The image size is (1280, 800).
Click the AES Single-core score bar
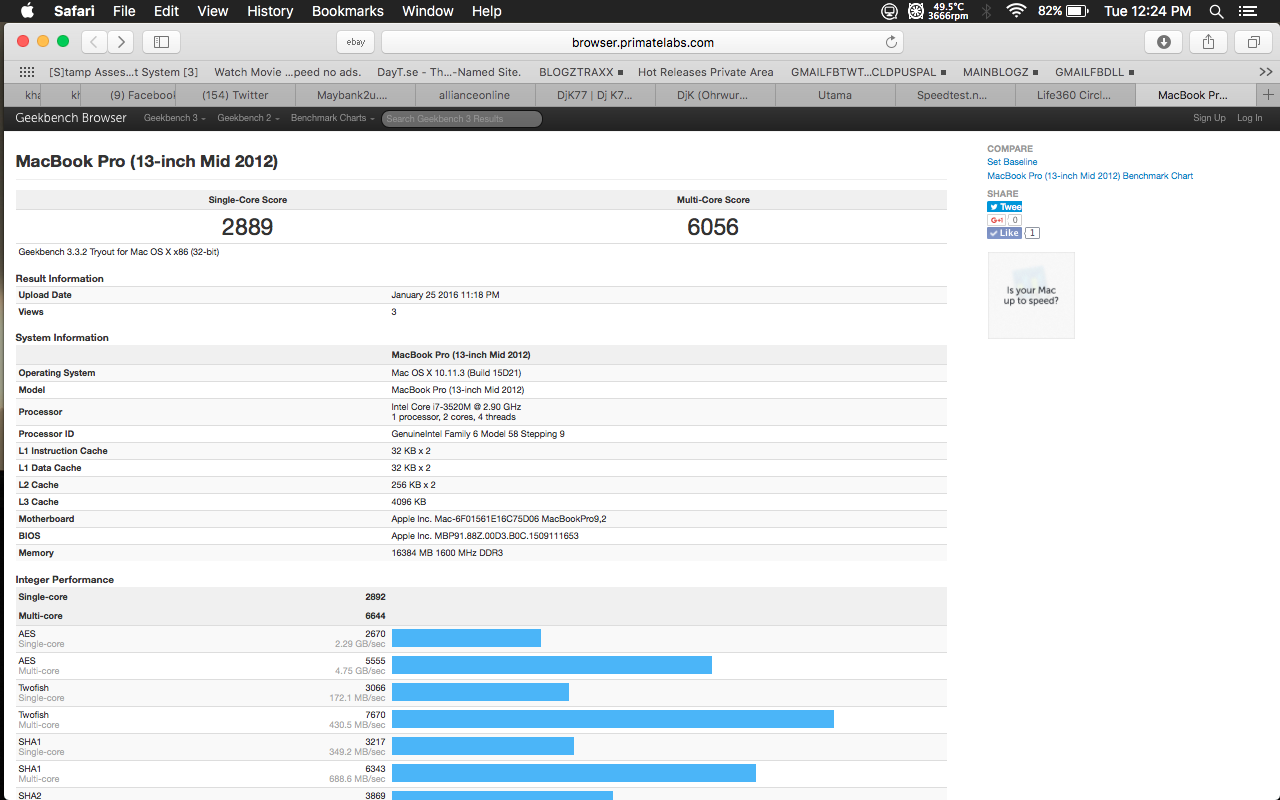click(x=466, y=638)
